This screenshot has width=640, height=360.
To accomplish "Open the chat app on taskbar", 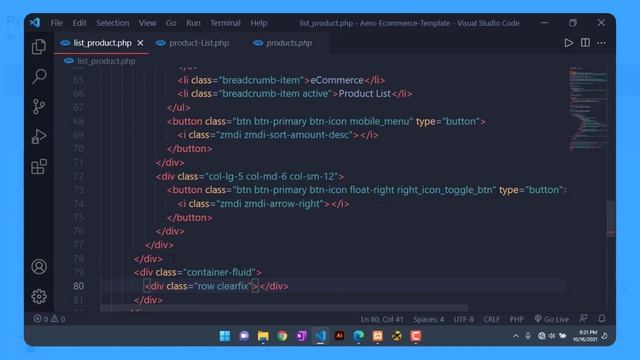I will [244, 336].
